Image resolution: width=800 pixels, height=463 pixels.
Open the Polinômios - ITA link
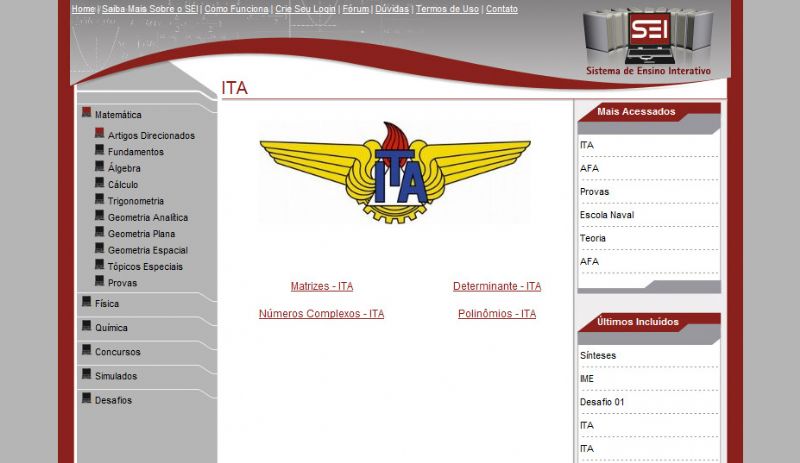tap(497, 313)
